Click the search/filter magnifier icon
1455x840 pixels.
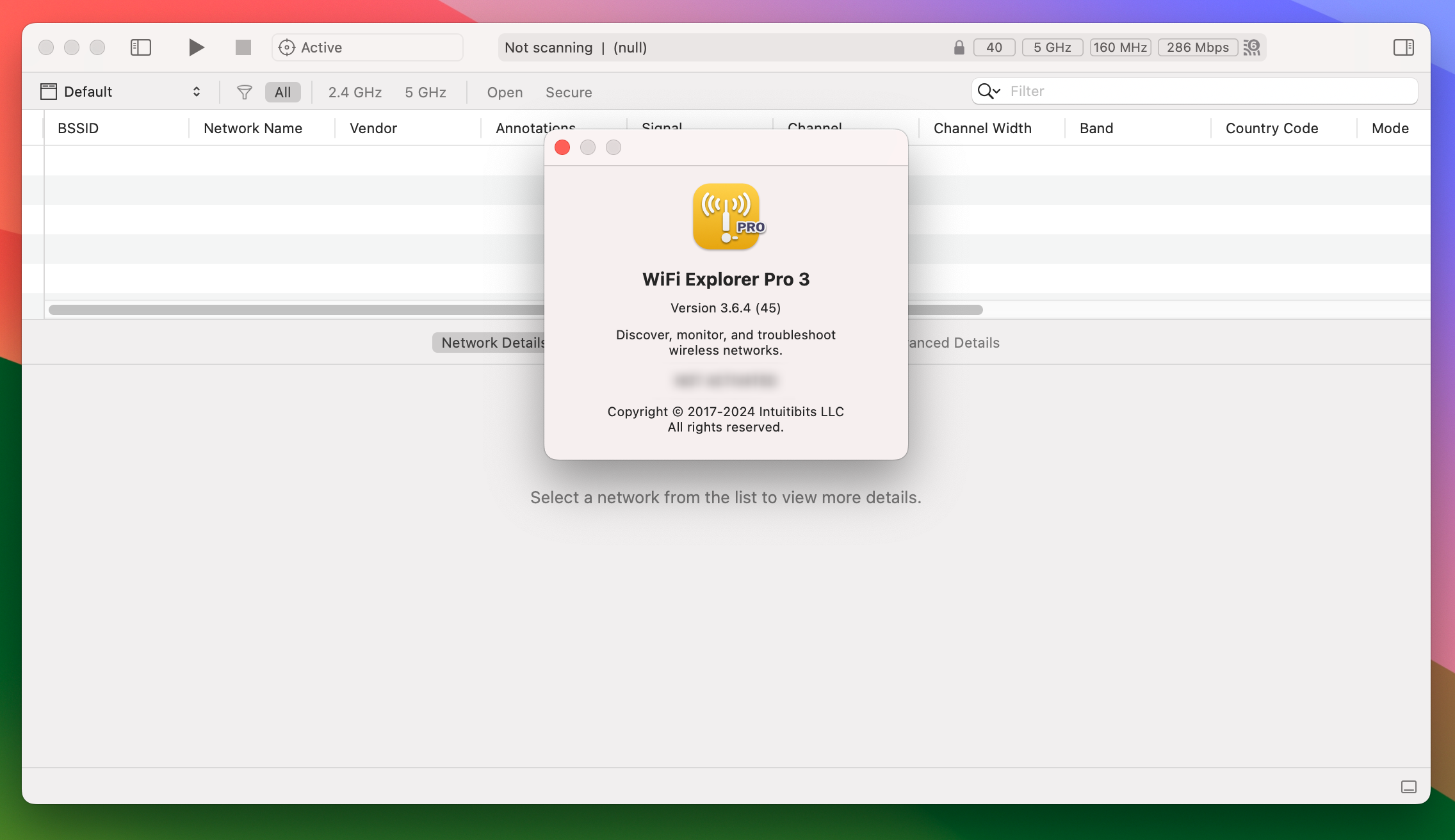coord(988,91)
